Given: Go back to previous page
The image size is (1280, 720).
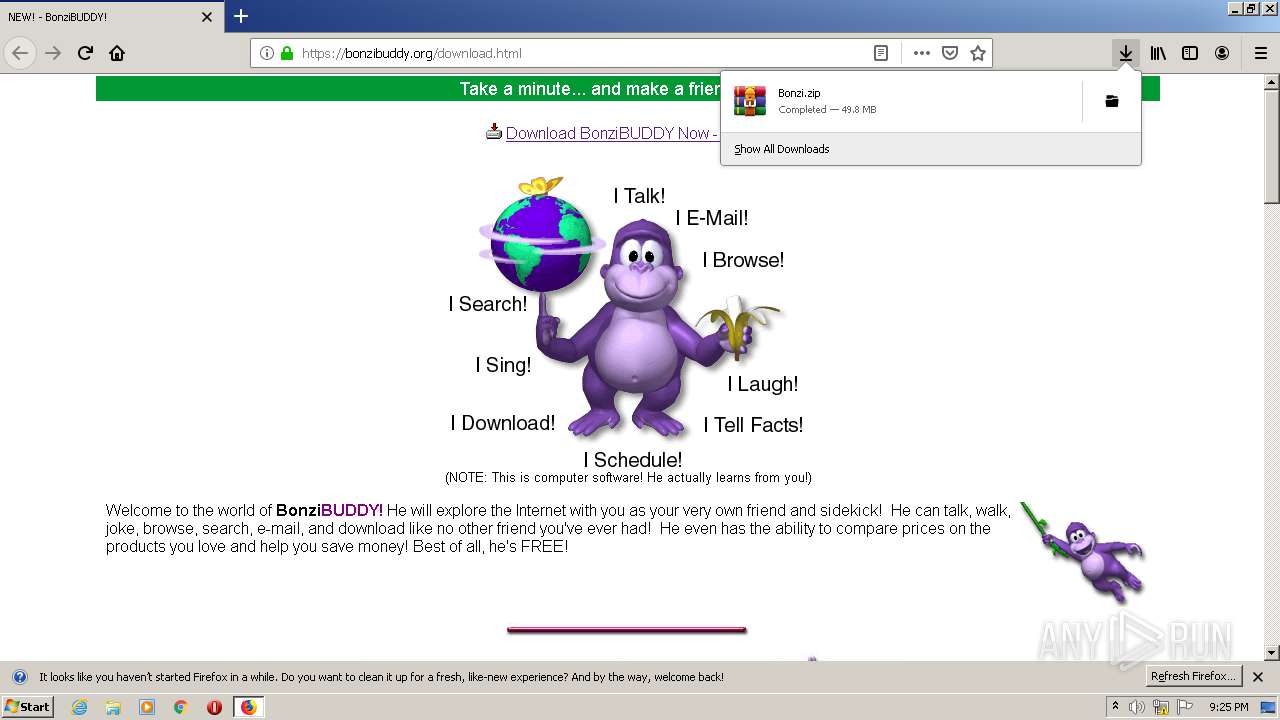Looking at the screenshot, I should click(20, 53).
